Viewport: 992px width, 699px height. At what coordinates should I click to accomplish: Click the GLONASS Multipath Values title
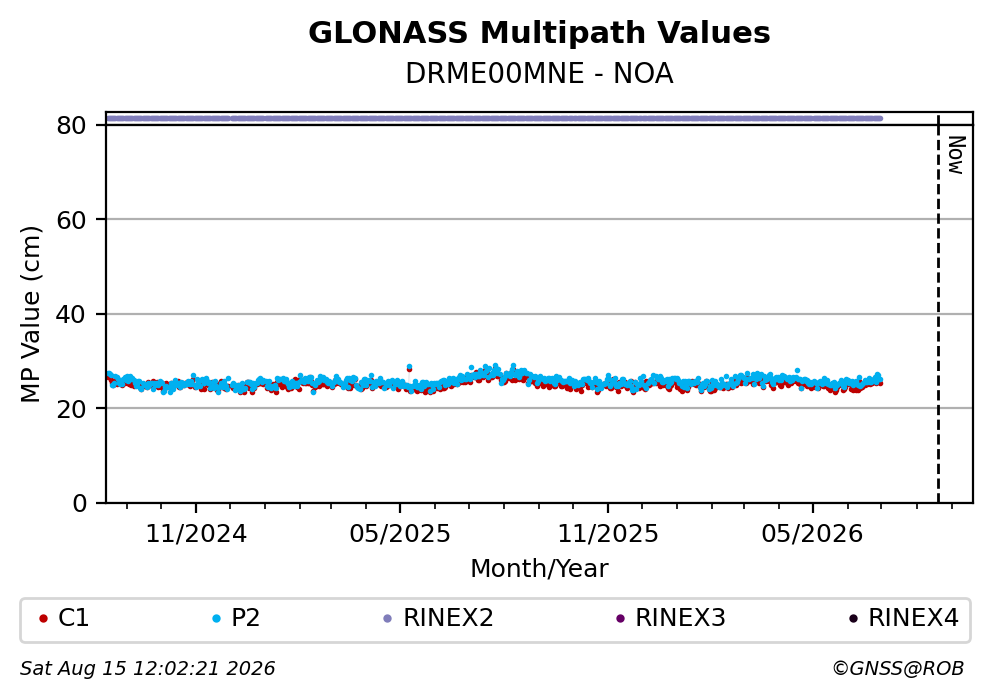point(539,33)
